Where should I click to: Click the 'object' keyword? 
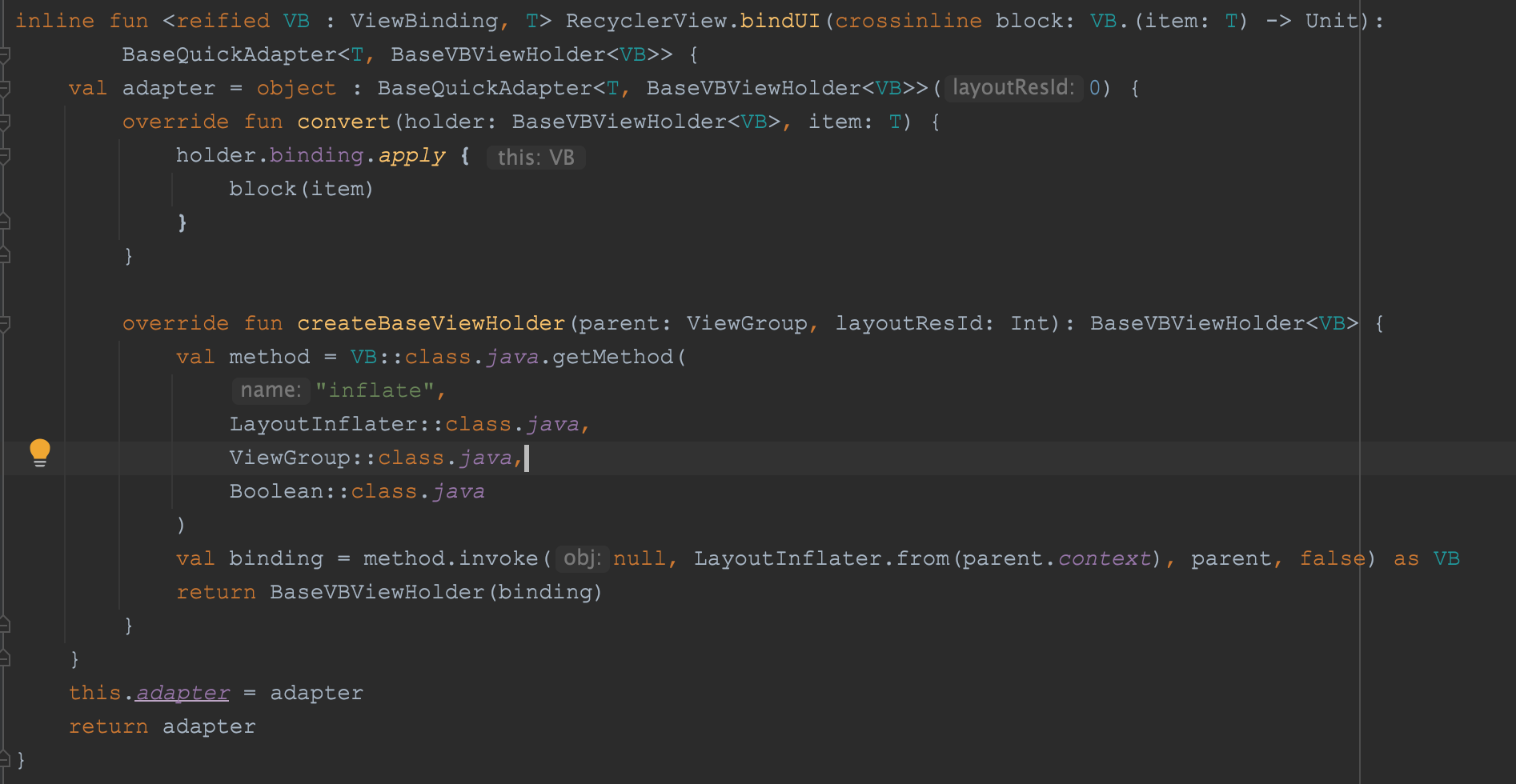click(x=296, y=88)
